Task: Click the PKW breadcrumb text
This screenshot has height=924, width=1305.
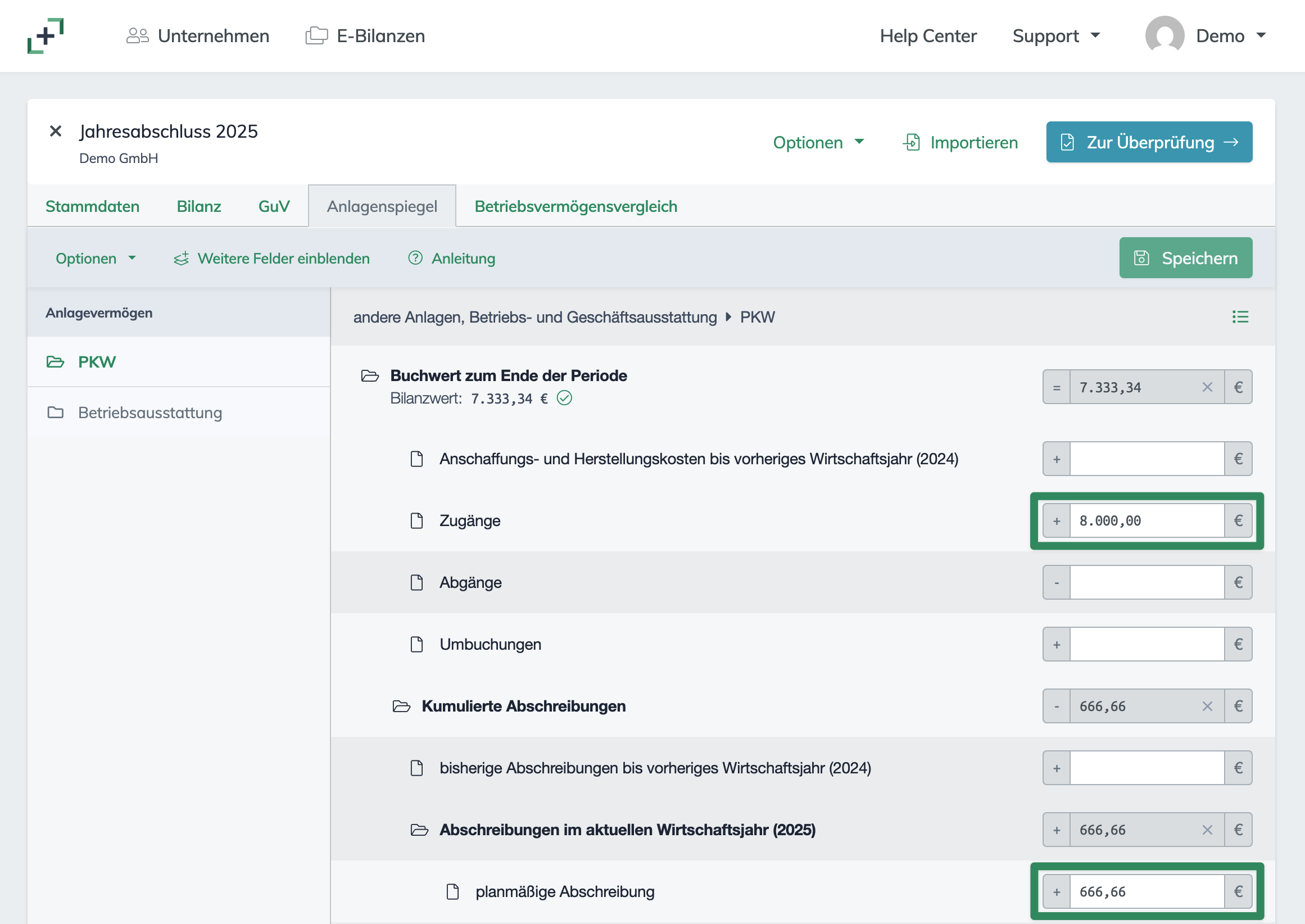Action: [x=756, y=317]
